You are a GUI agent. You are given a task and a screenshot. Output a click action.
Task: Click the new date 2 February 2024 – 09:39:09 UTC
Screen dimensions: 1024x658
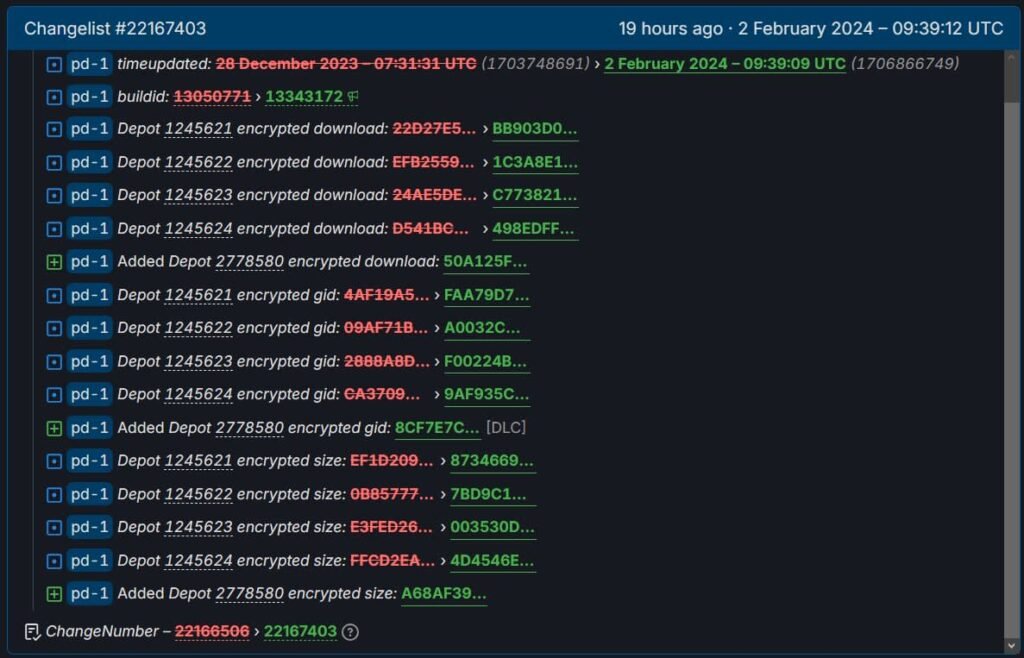coord(725,64)
